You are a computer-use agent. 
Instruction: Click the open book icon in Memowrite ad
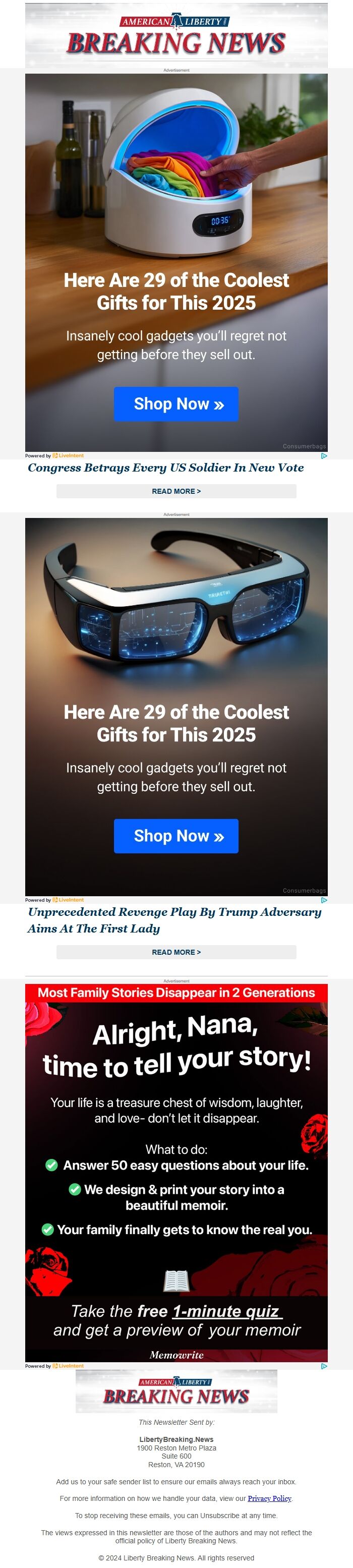point(177,1282)
